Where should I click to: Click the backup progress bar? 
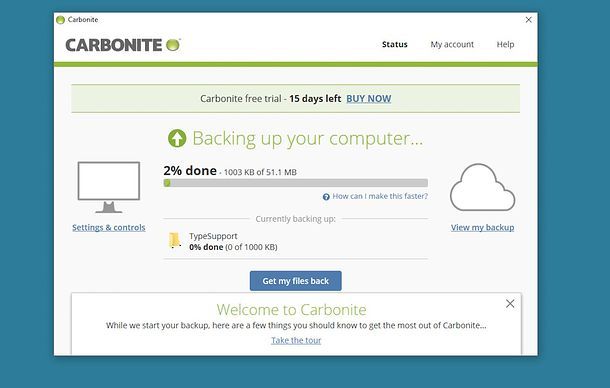coord(296,183)
